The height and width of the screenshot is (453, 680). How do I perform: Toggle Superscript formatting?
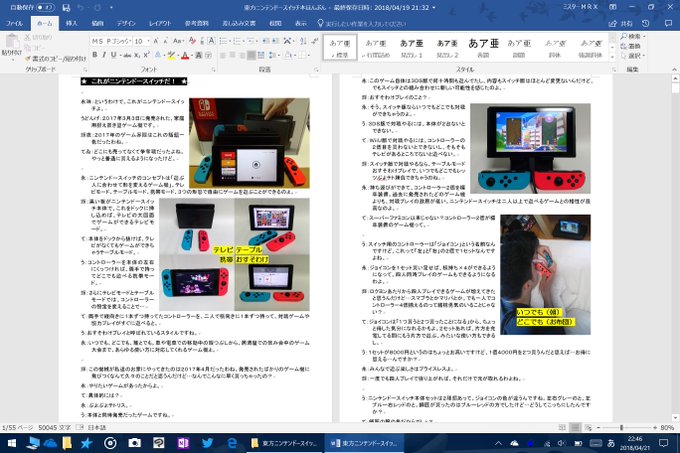pyautogui.click(x=147, y=55)
